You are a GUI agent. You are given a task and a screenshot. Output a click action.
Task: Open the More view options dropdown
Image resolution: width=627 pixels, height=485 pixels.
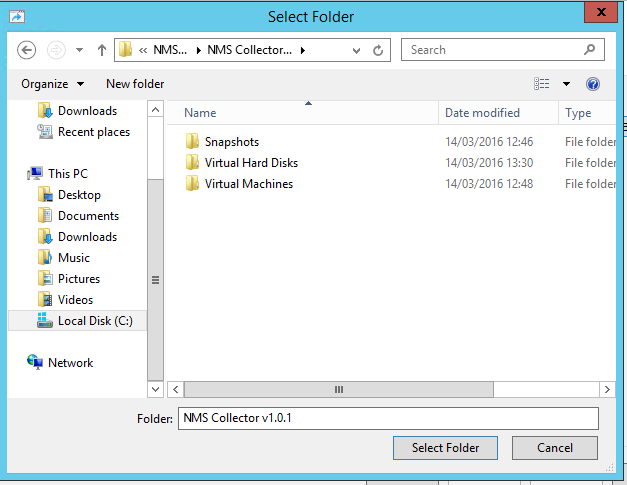point(566,84)
